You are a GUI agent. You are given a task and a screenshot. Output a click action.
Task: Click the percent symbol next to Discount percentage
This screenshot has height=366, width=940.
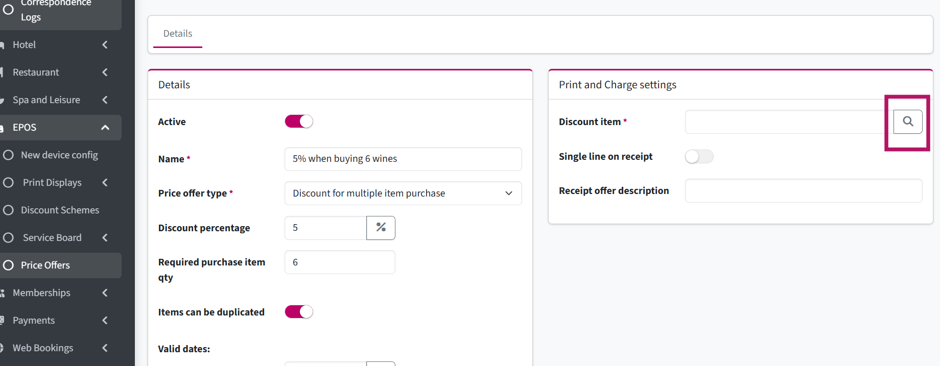pyautogui.click(x=381, y=228)
